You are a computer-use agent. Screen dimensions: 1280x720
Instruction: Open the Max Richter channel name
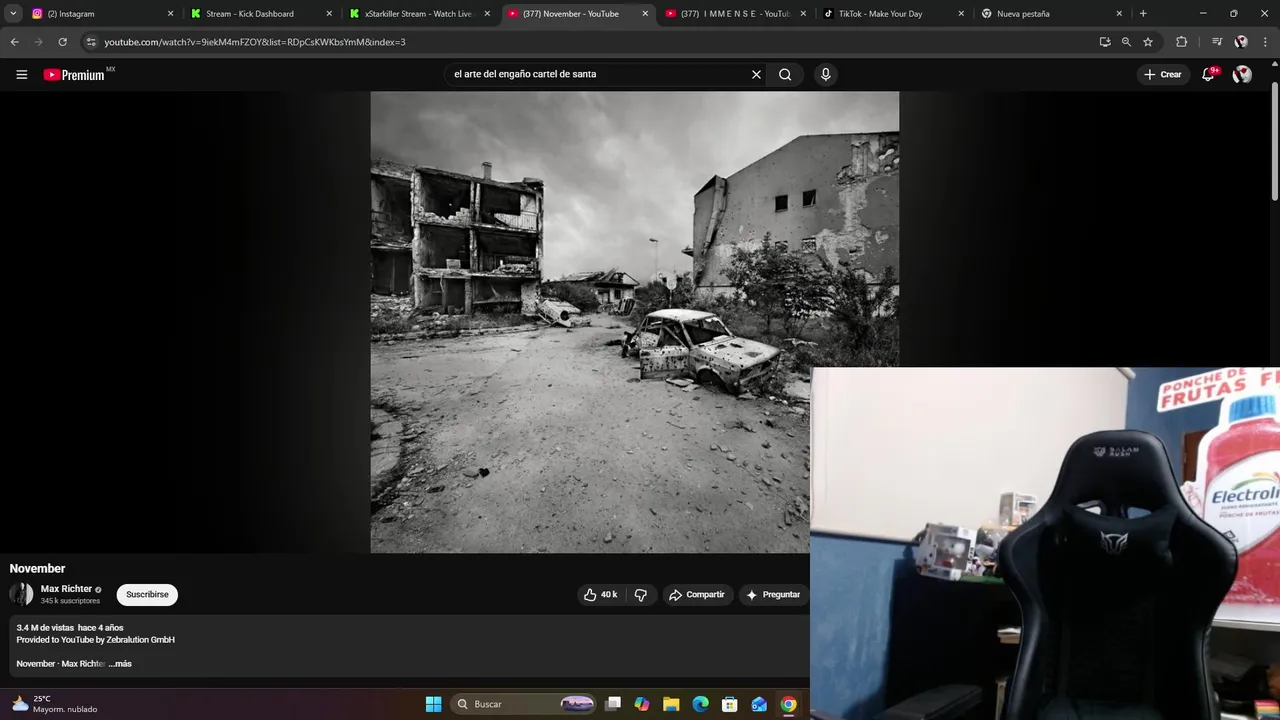(x=66, y=589)
